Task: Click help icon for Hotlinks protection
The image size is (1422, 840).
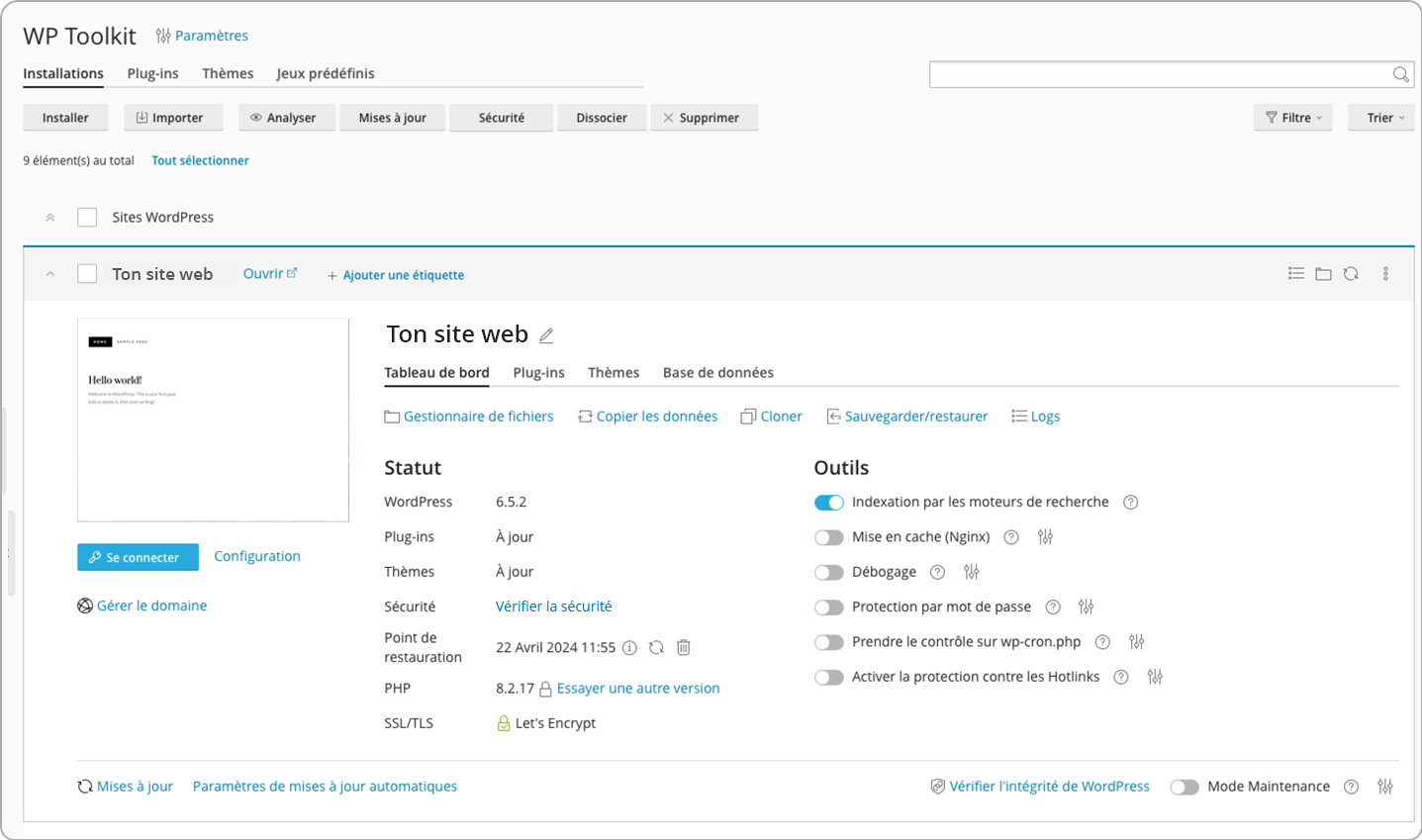Action: [x=1121, y=677]
